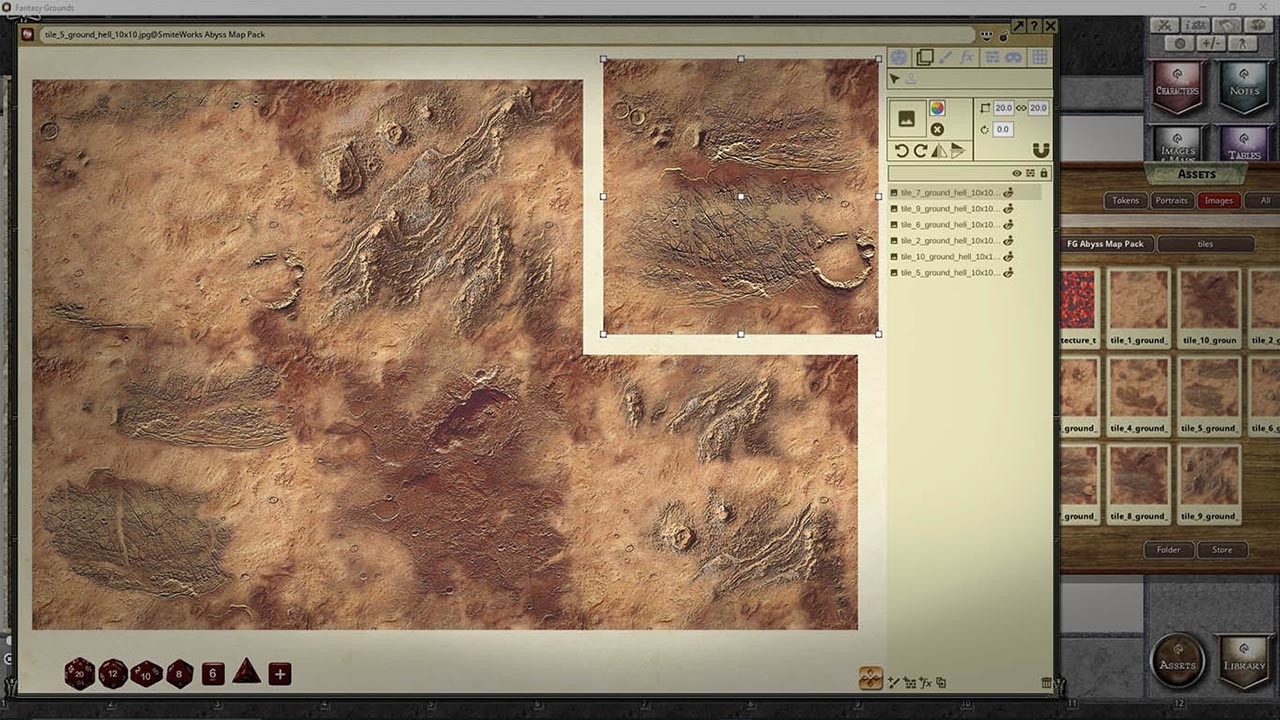Toggle layer visibility eye icon
Image resolution: width=1280 pixels, height=720 pixels.
tap(1016, 174)
